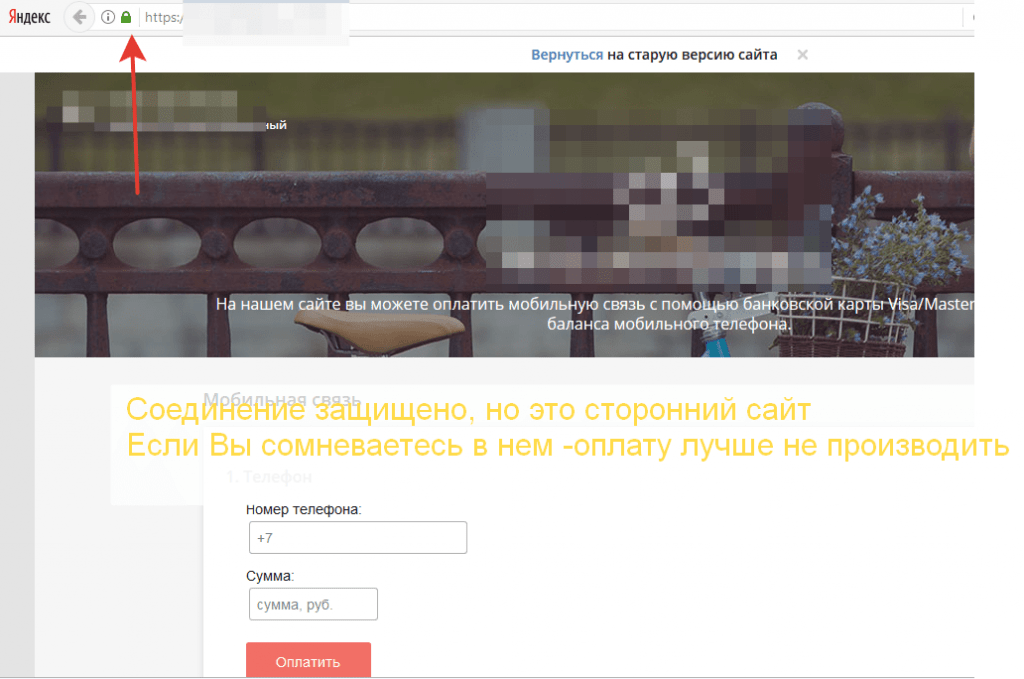The height and width of the screenshot is (679, 1024).
Task: Dismiss the old-version notice with the × icon
Action: point(802,55)
